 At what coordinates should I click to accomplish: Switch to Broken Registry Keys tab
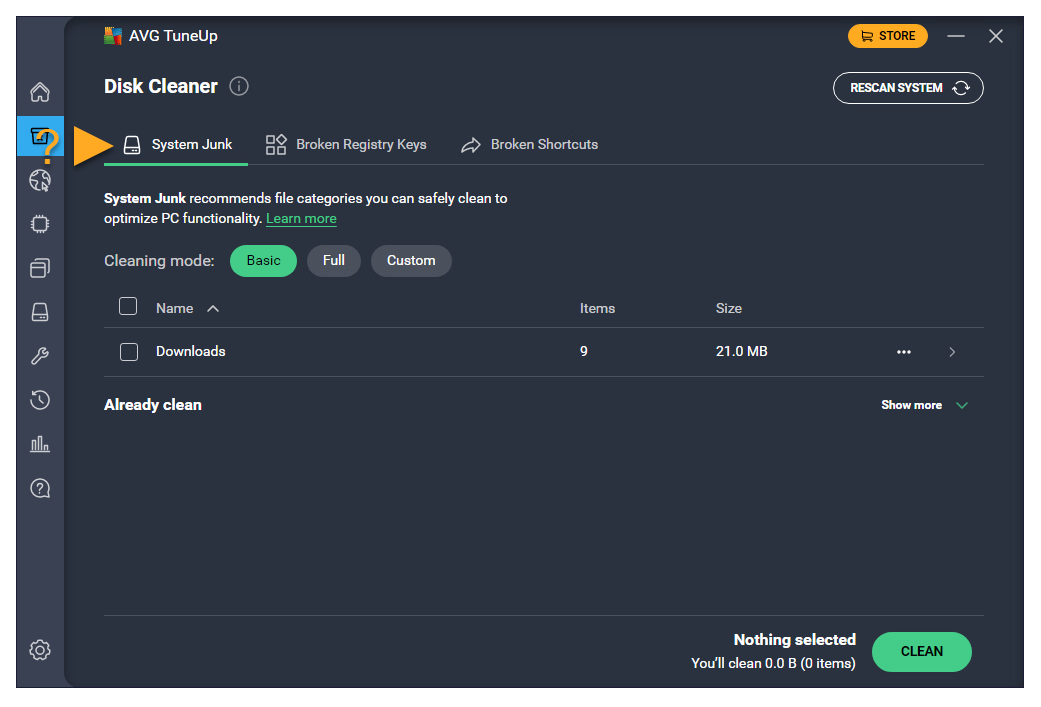tap(346, 145)
